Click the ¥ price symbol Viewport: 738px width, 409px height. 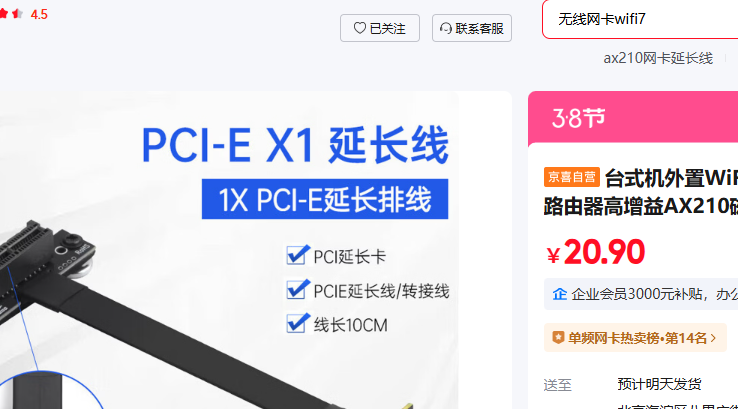coord(554,256)
